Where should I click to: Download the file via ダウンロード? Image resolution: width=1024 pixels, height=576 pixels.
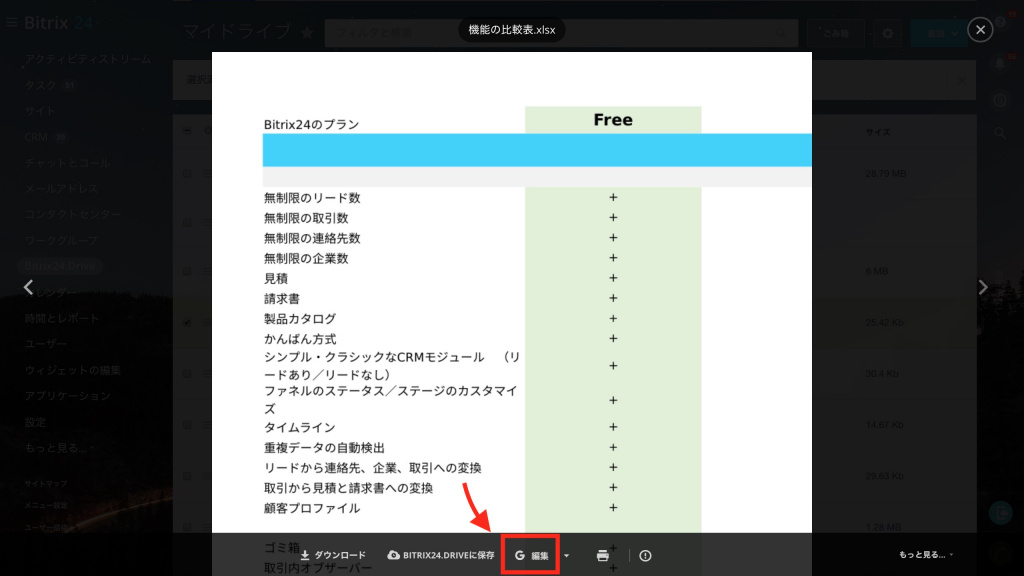[333, 555]
